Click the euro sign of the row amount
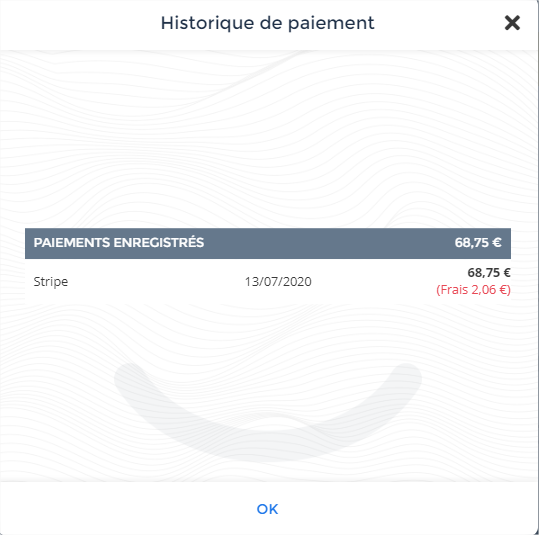The image size is (539, 535). pos(507,273)
